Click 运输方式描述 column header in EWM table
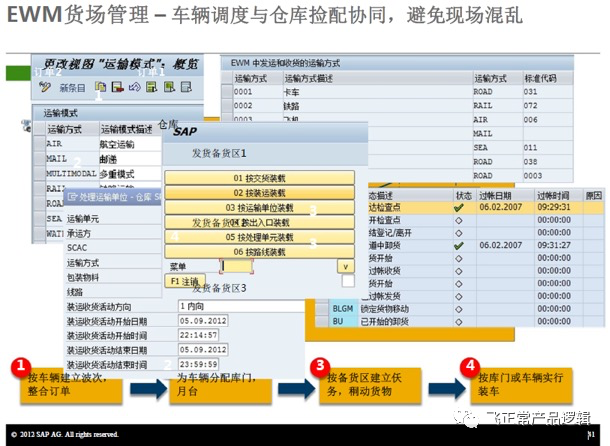Screen dimensions: 610x446 click(309, 78)
